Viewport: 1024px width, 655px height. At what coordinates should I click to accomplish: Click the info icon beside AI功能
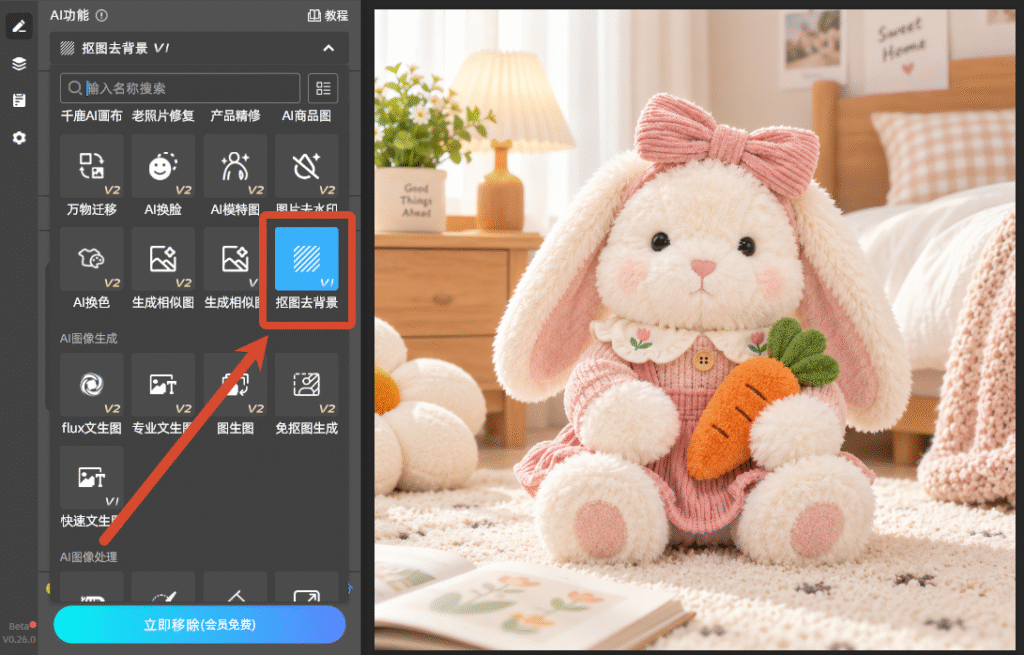pos(102,15)
